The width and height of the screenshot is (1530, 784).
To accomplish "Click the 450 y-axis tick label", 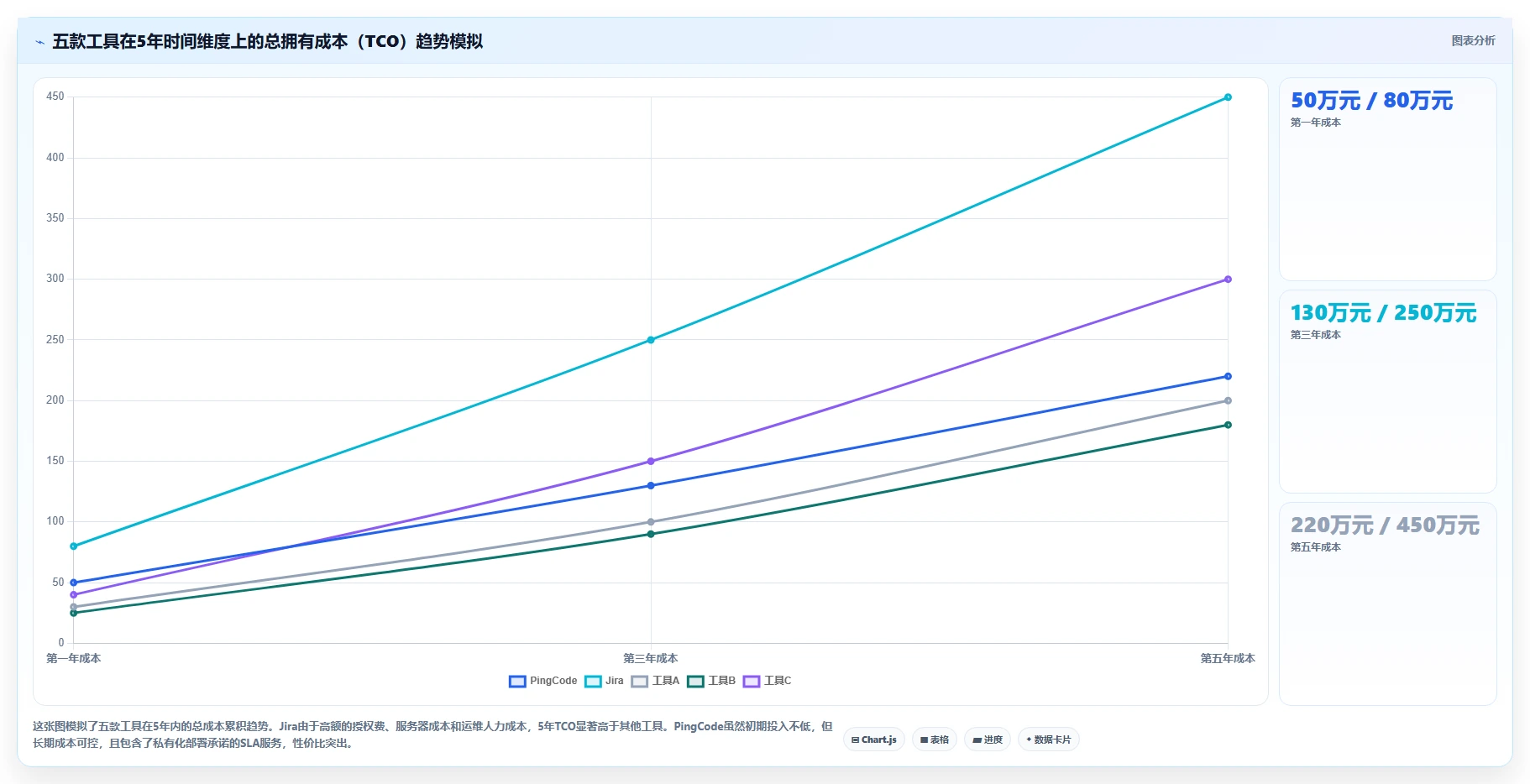I will pyautogui.click(x=55, y=97).
